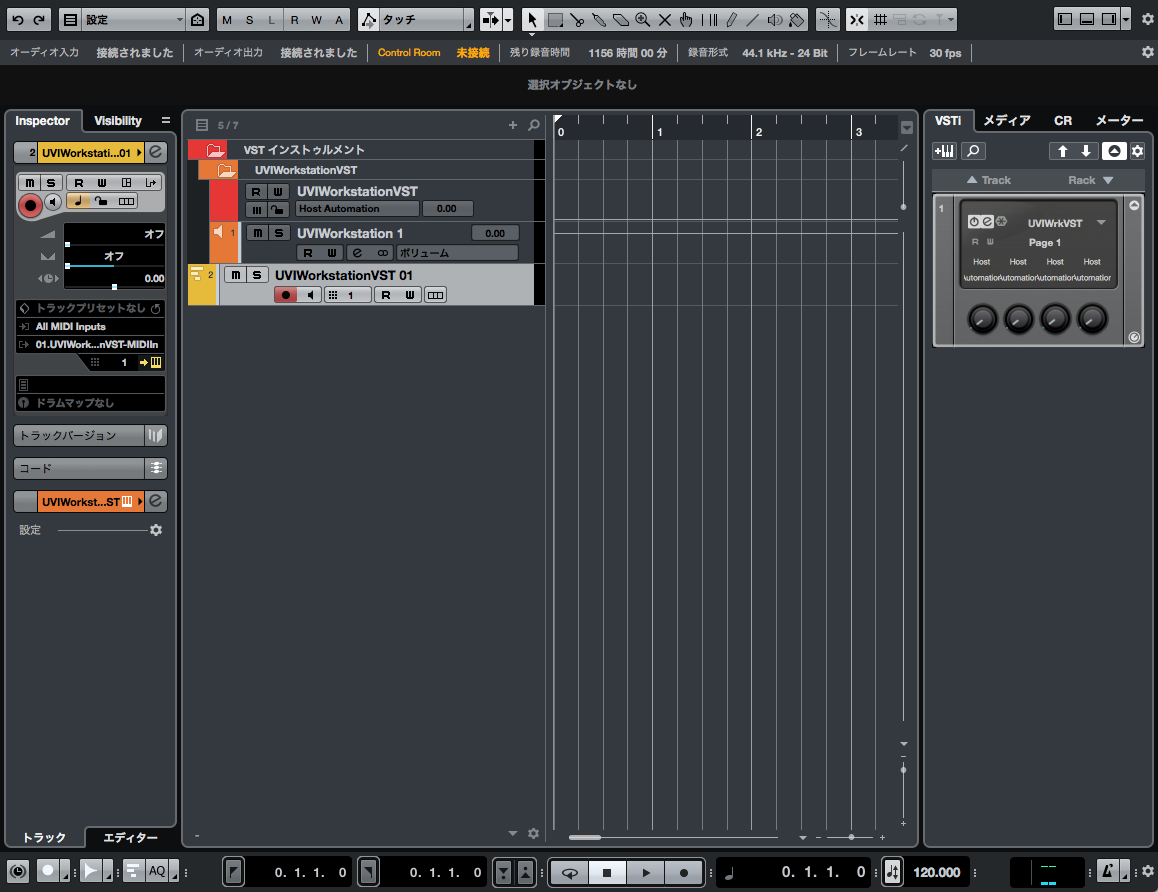The width and height of the screenshot is (1158, 892).
Task: Click Find Instruments magnifier in VSTi panel
Action: (x=973, y=151)
